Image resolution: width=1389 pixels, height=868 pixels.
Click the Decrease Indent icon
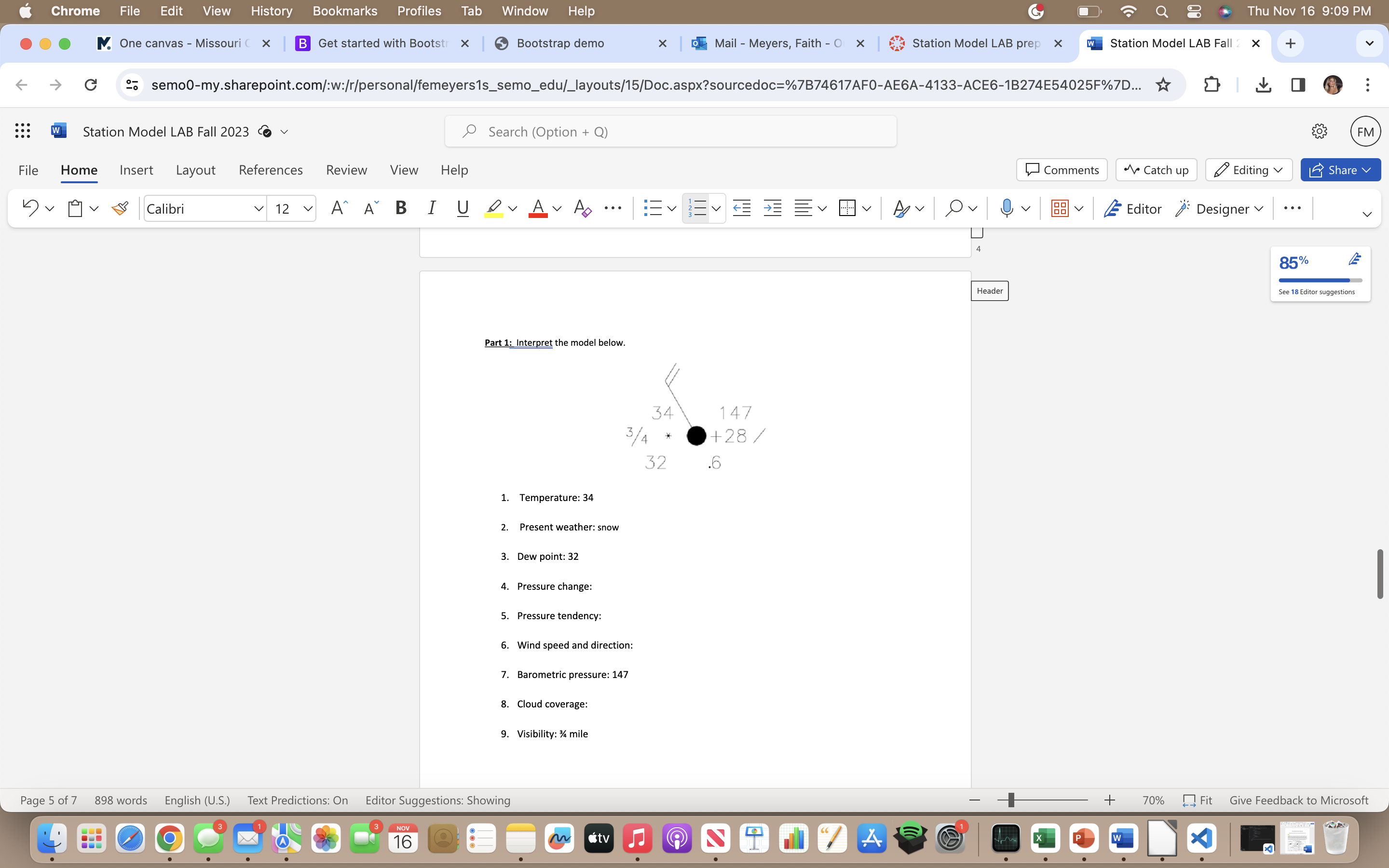(x=742, y=208)
